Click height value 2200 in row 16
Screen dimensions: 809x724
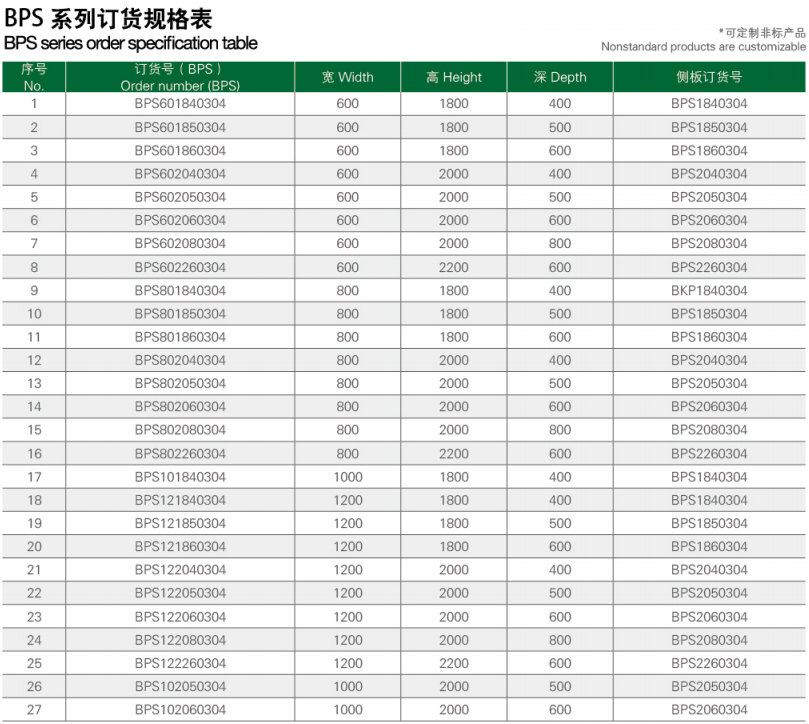click(x=454, y=454)
